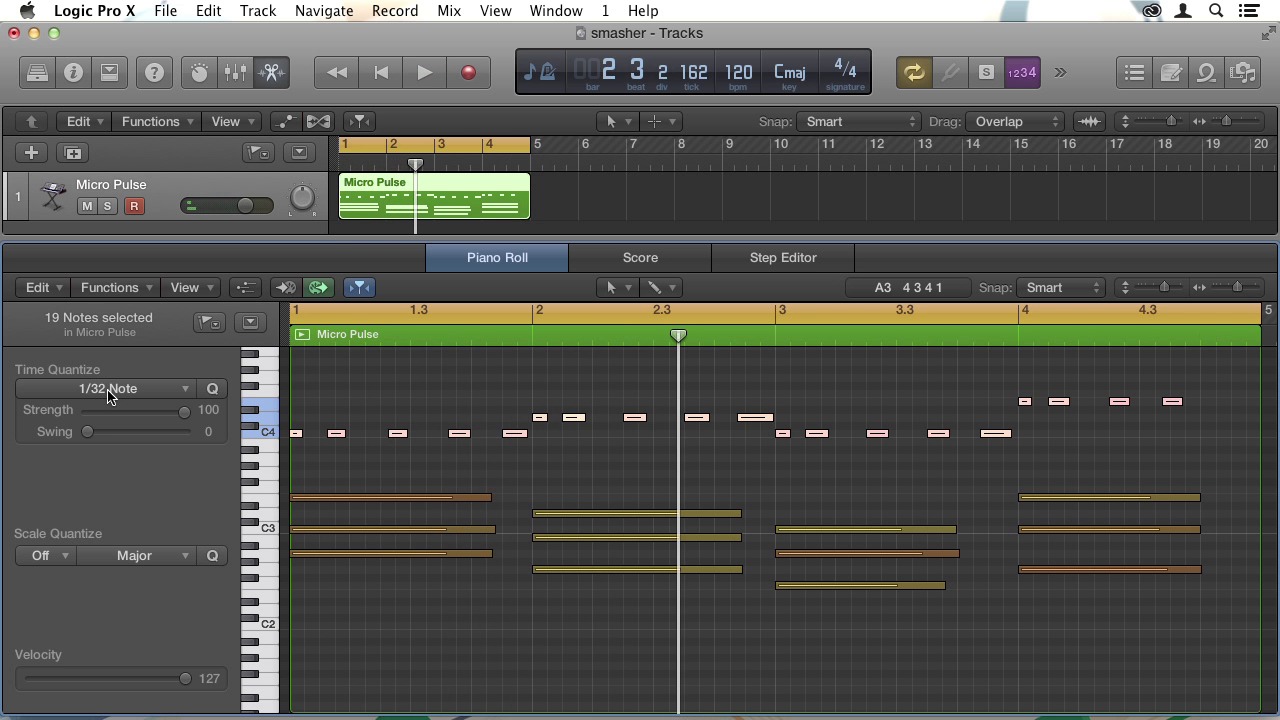This screenshot has width=1280, height=720.
Task: Click Piano Roll automation lane button
Action: (245, 288)
